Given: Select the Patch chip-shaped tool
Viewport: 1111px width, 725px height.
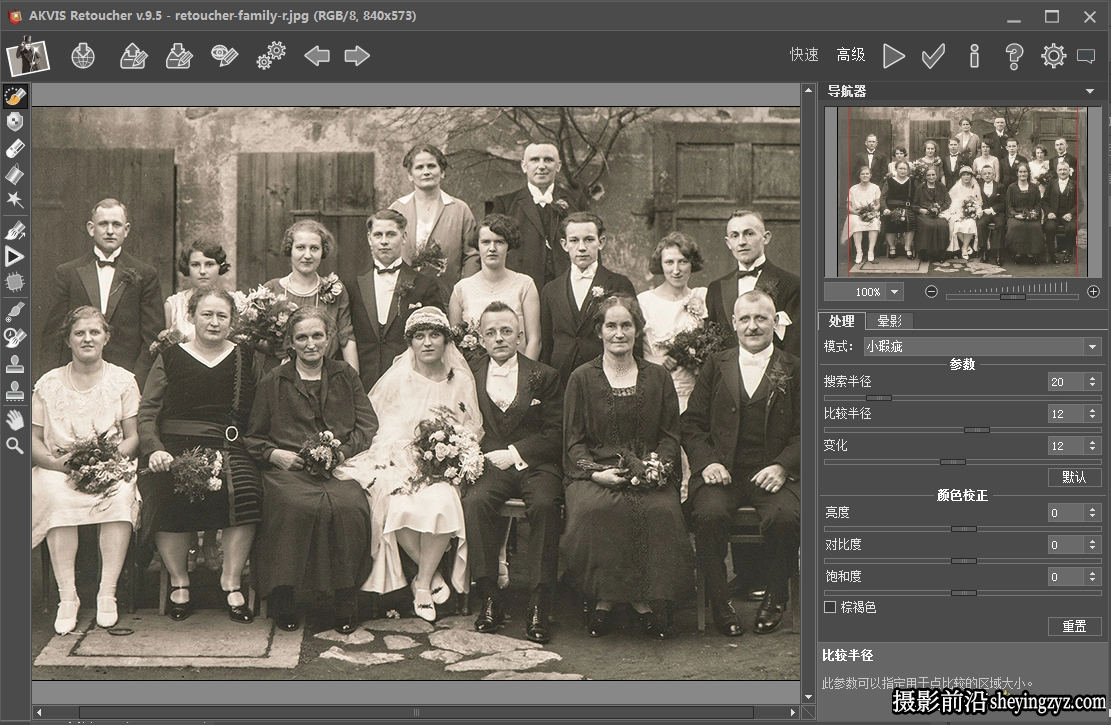Looking at the screenshot, I should [15, 283].
